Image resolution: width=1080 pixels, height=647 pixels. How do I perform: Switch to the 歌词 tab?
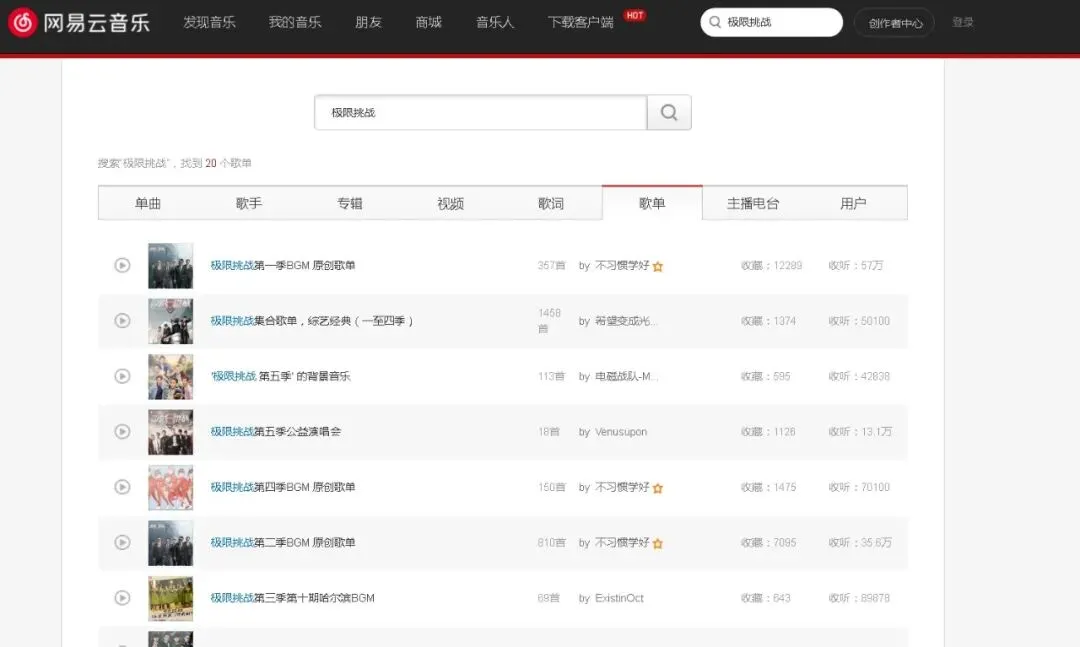(x=551, y=203)
